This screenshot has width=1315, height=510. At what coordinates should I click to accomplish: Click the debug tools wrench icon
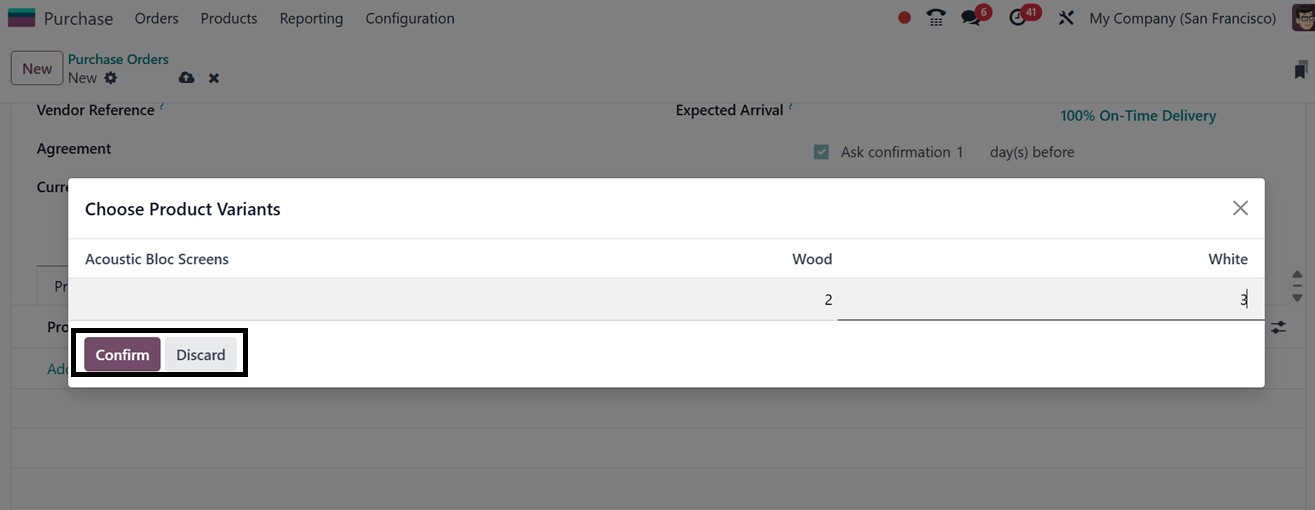click(1066, 18)
